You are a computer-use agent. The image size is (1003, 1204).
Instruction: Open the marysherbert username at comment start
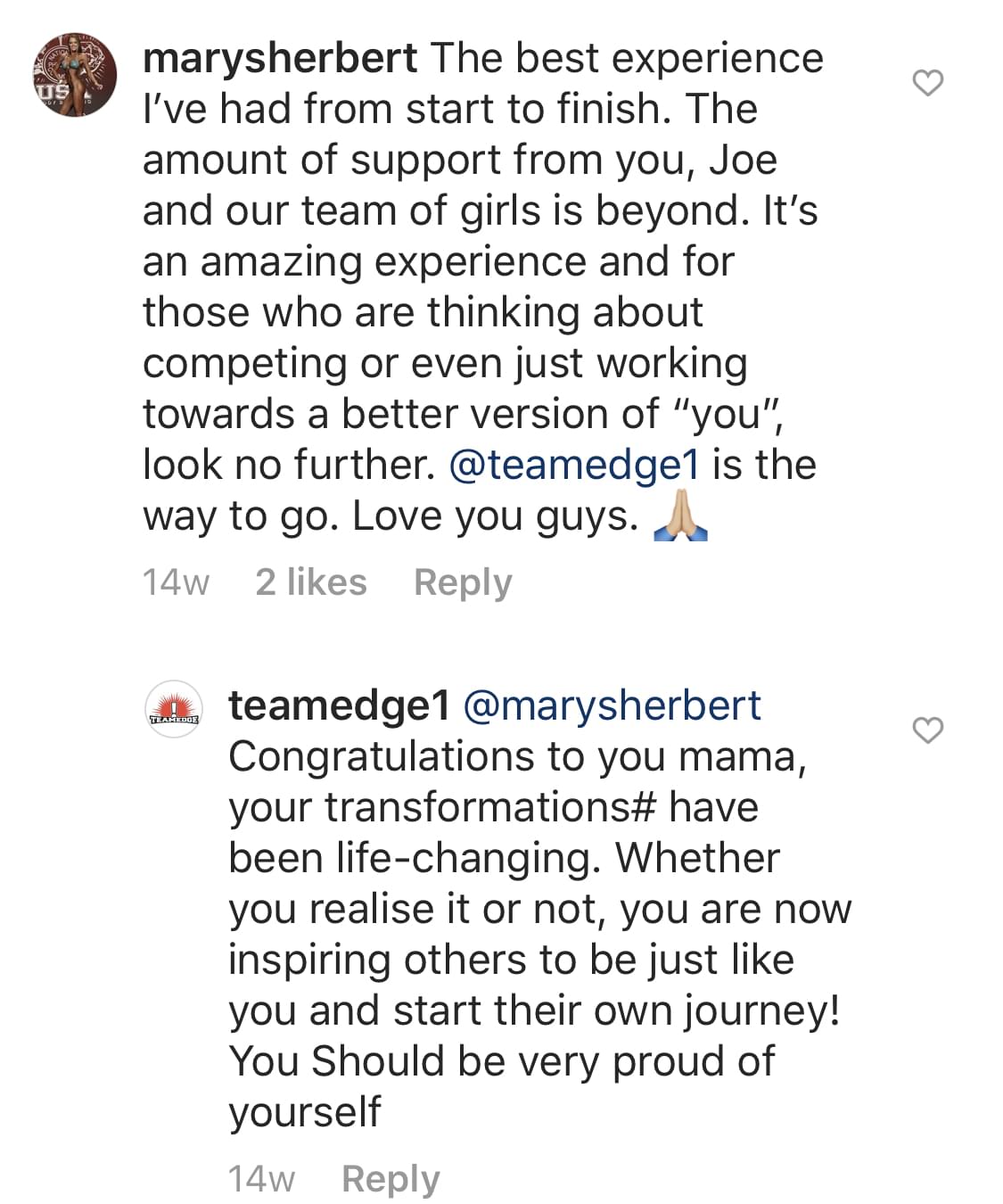click(280, 59)
